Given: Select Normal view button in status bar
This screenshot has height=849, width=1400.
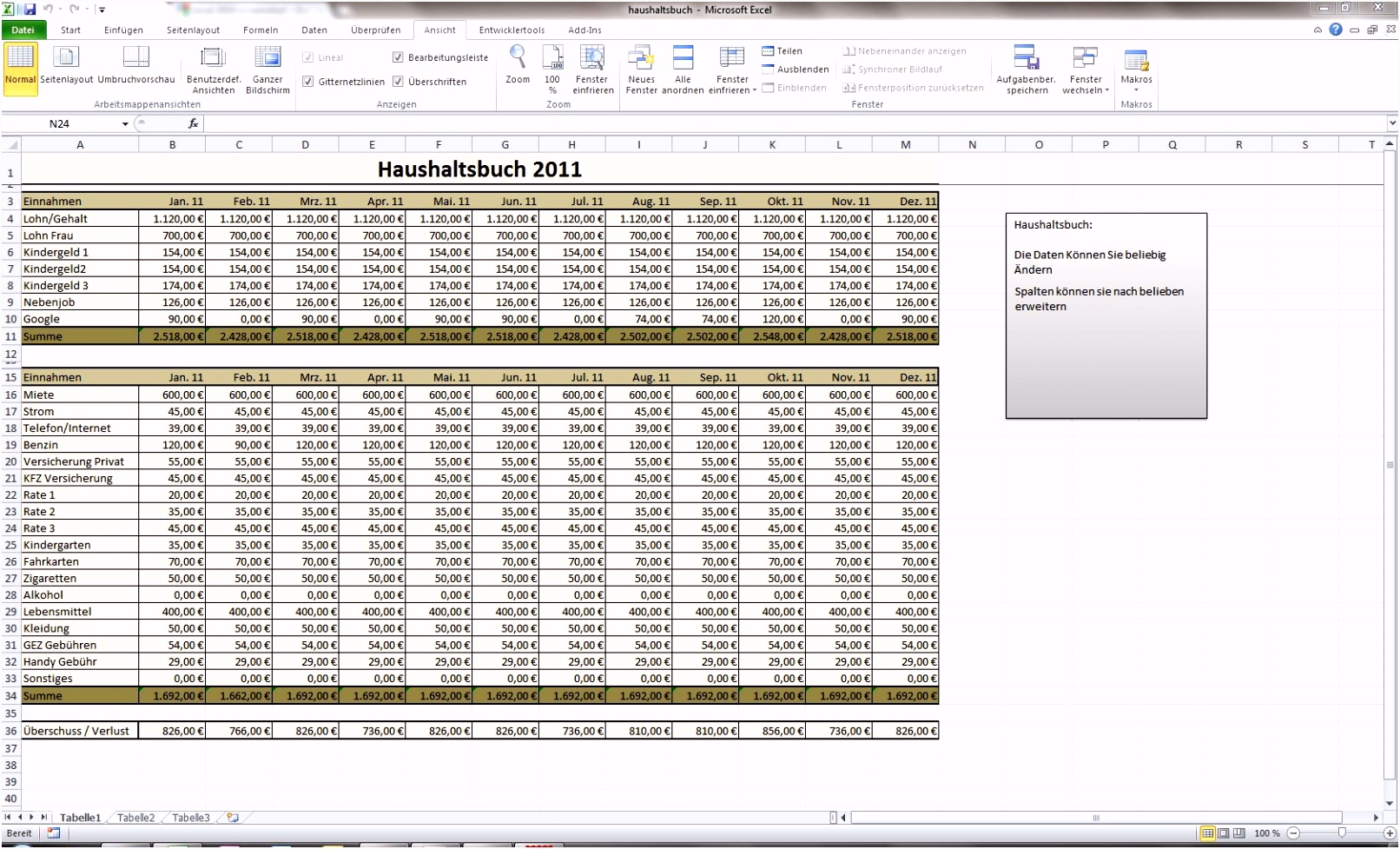Looking at the screenshot, I should click(x=1208, y=833).
